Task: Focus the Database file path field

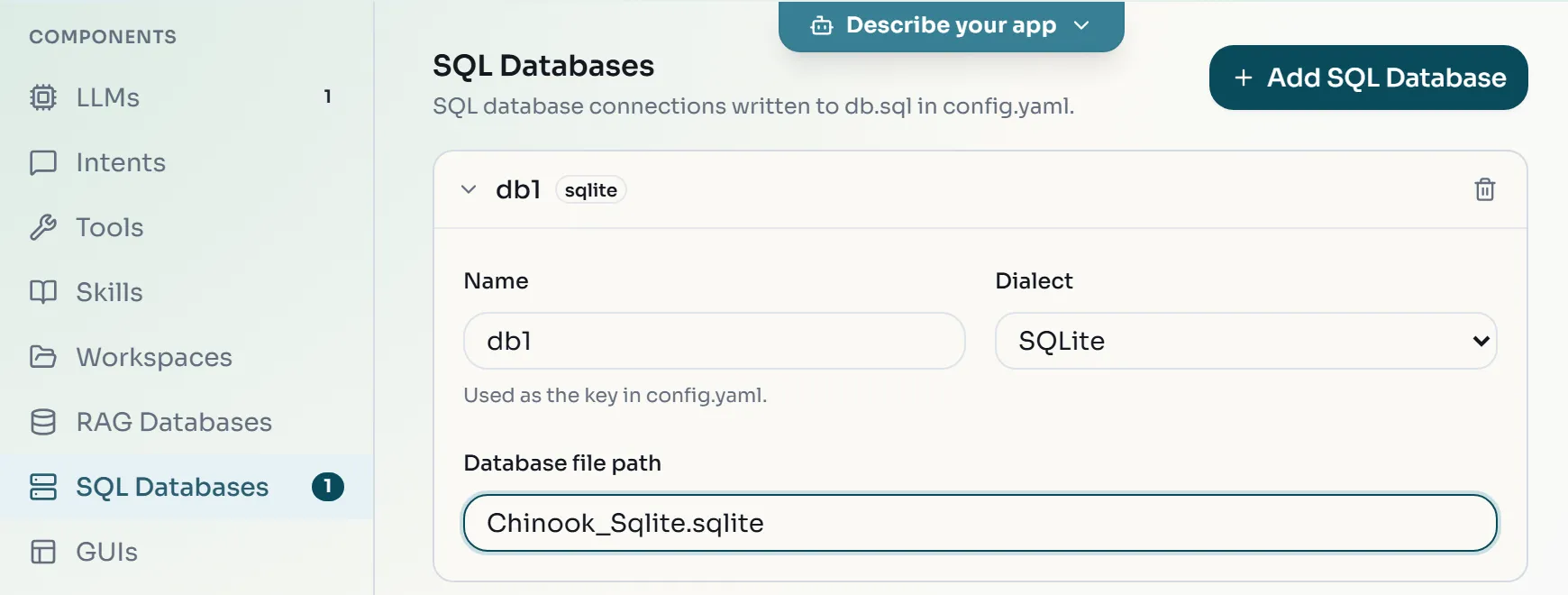Action: click(980, 523)
